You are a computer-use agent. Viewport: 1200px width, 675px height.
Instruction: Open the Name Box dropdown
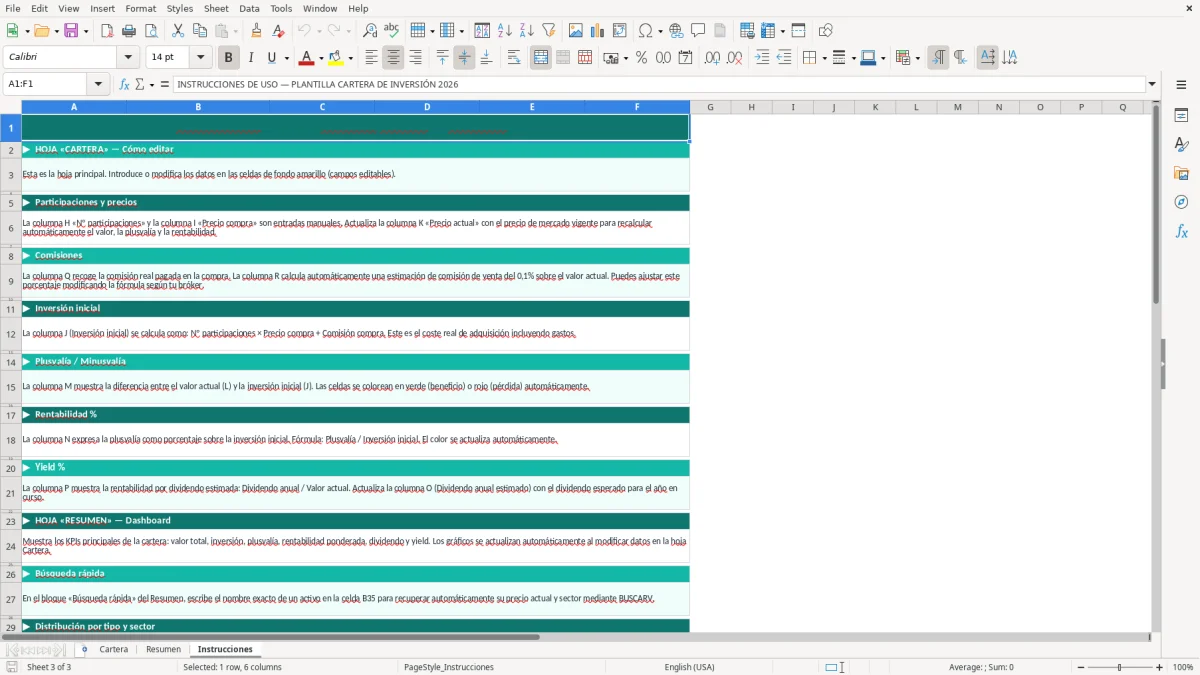(98, 84)
